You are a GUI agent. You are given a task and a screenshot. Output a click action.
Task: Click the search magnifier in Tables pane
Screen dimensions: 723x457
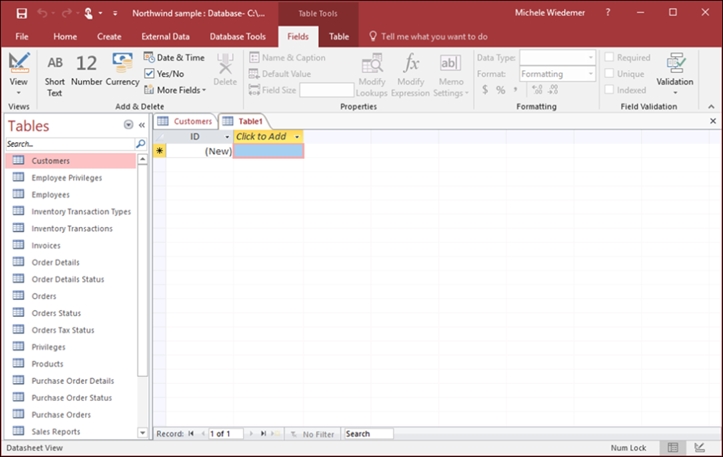pos(141,144)
